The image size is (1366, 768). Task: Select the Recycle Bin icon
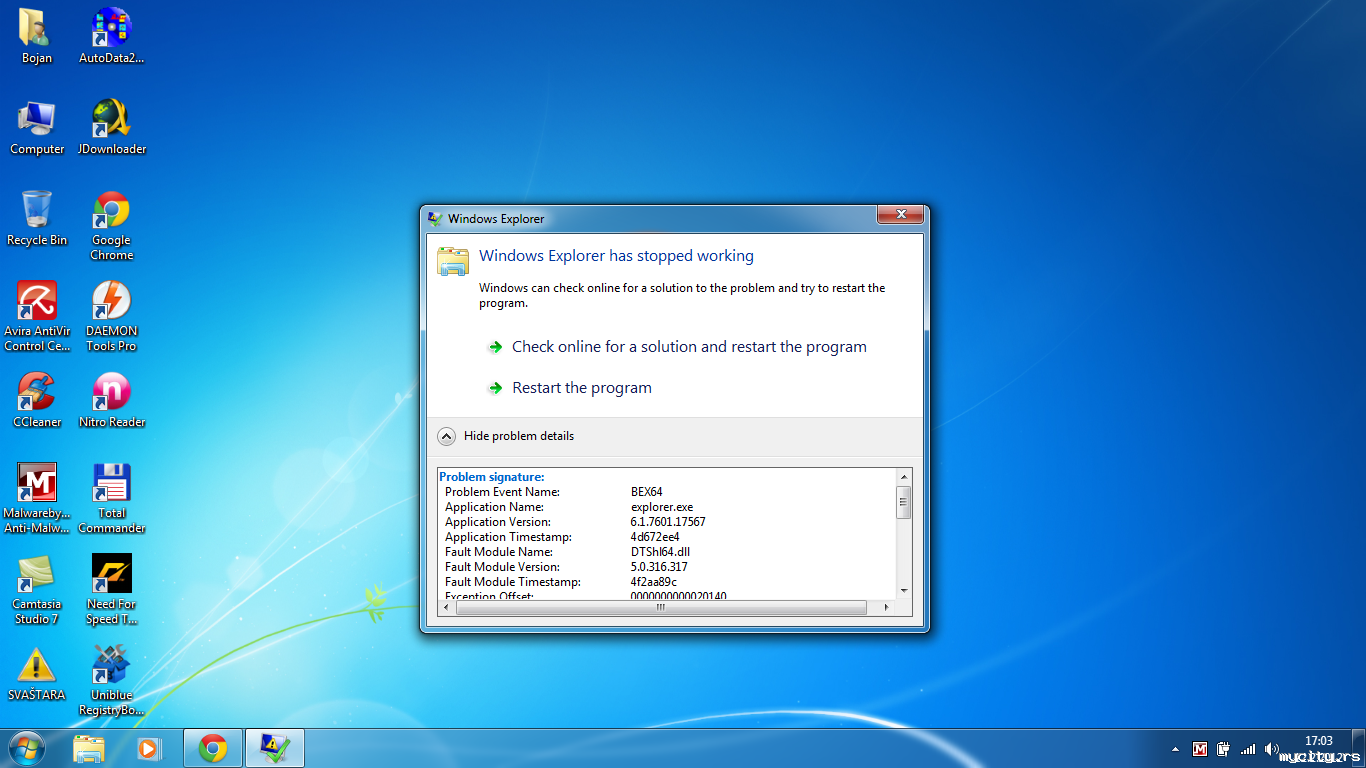(x=37, y=218)
